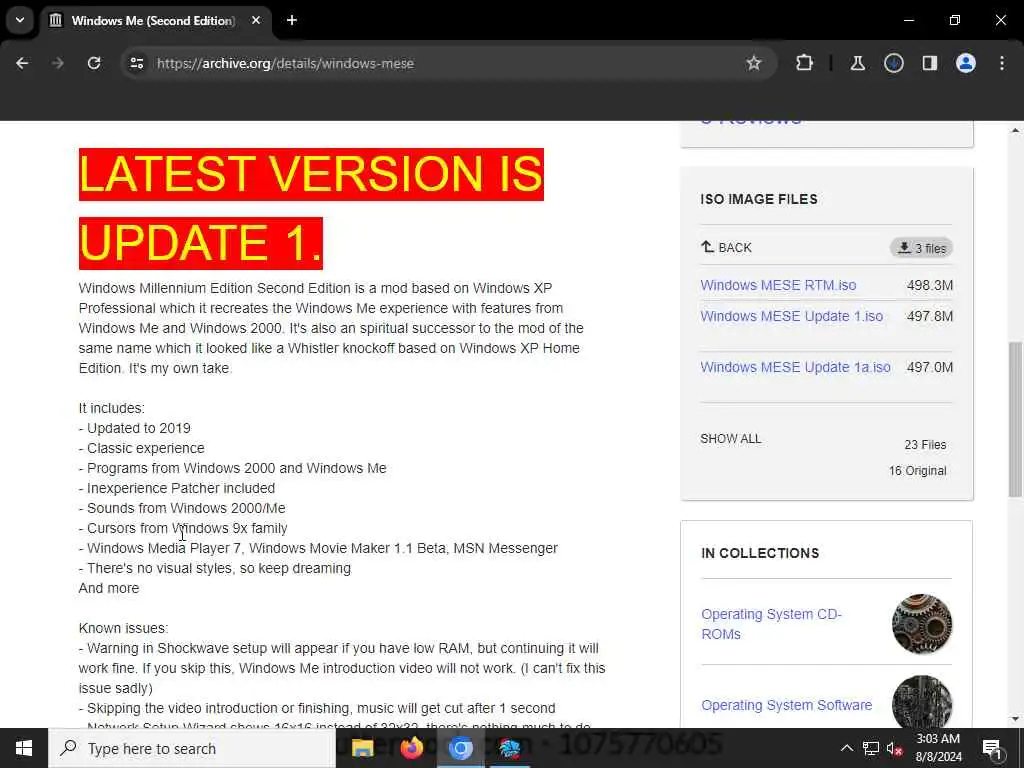Click SHOW ALL download options
Image resolution: width=1024 pixels, height=768 pixels.
tap(731, 439)
